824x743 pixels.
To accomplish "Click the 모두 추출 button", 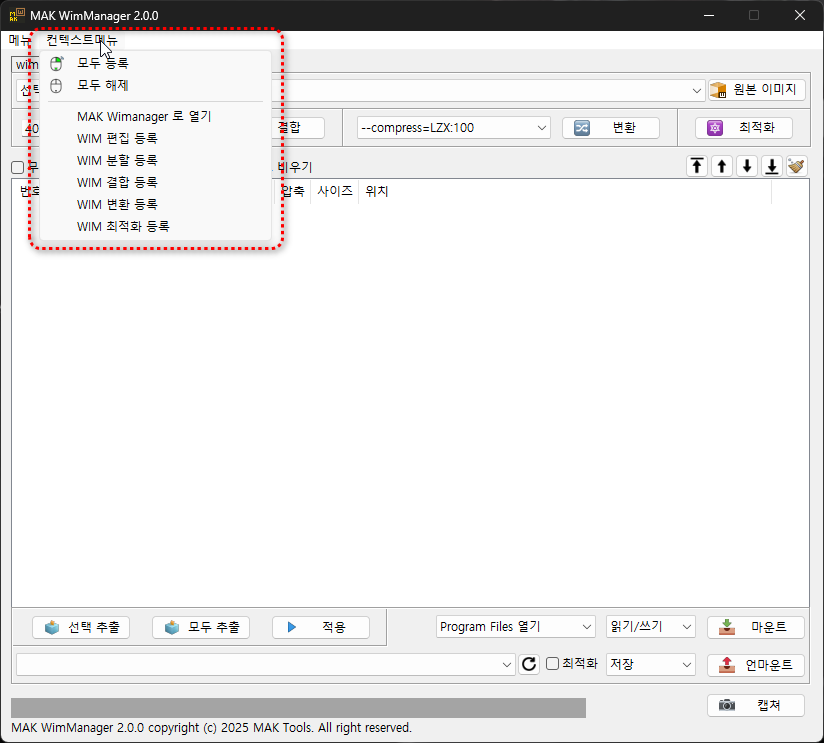I will (201, 627).
